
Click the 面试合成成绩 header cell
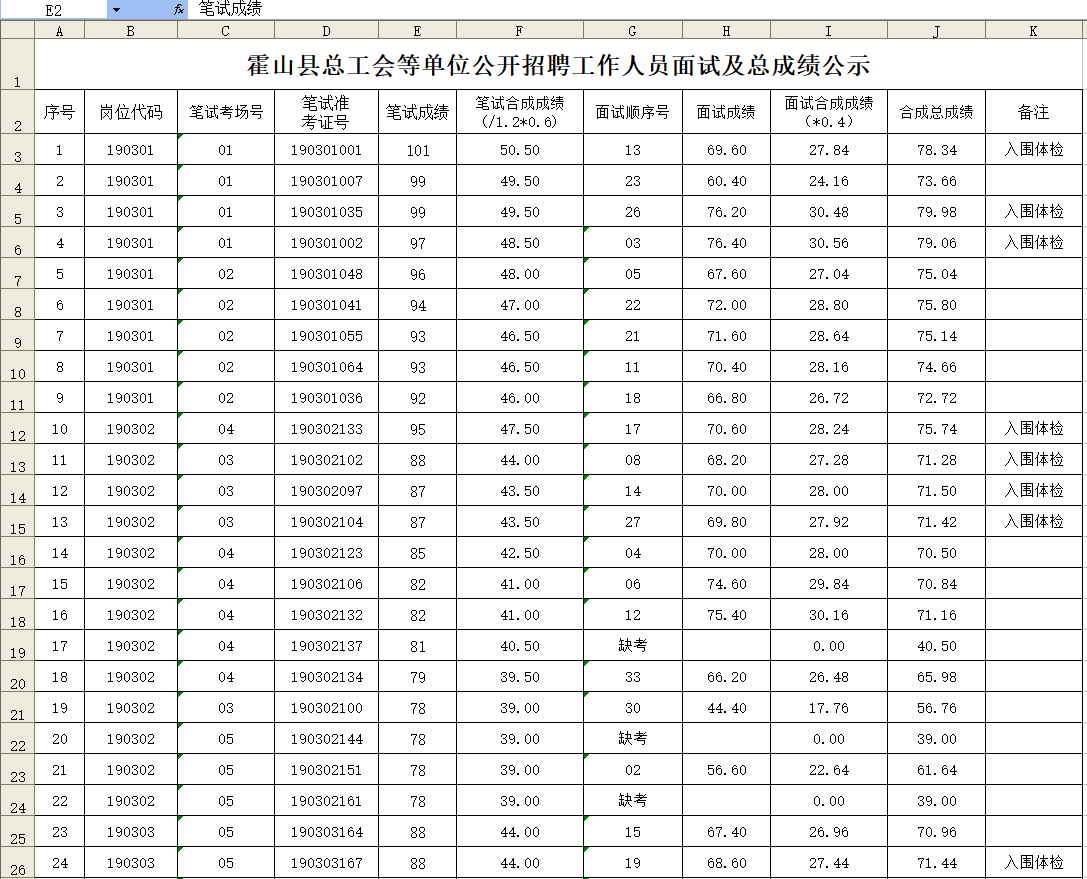tap(829, 112)
